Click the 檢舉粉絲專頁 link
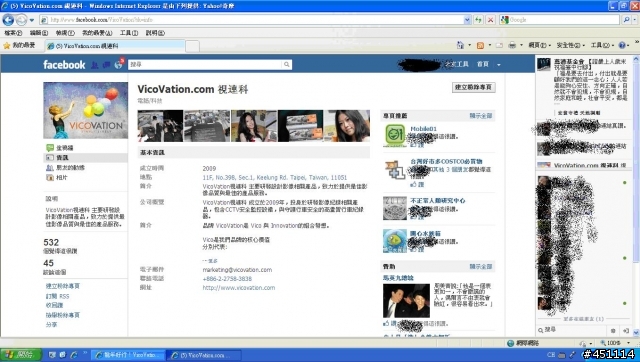Viewport: 640px width, 362px height. (63, 315)
